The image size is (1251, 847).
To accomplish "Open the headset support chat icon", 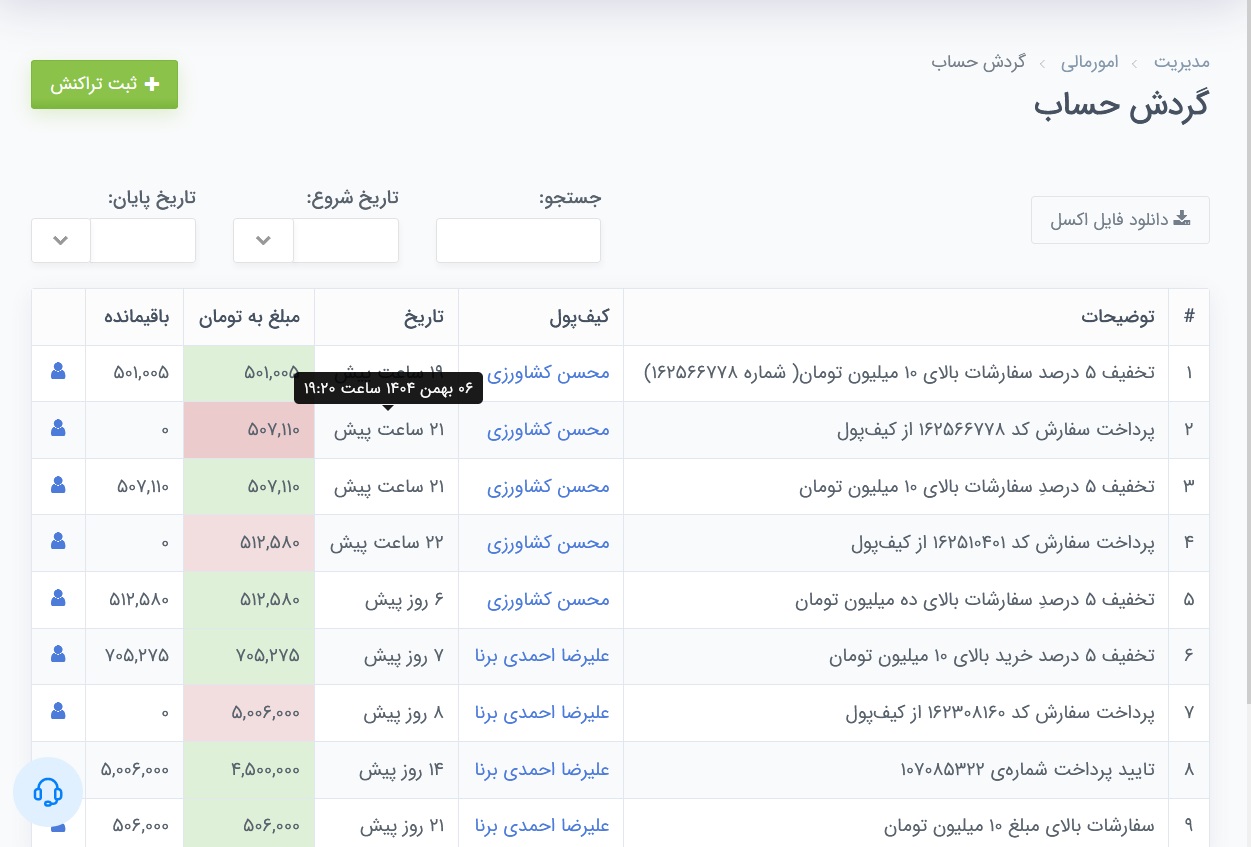I will [x=48, y=792].
